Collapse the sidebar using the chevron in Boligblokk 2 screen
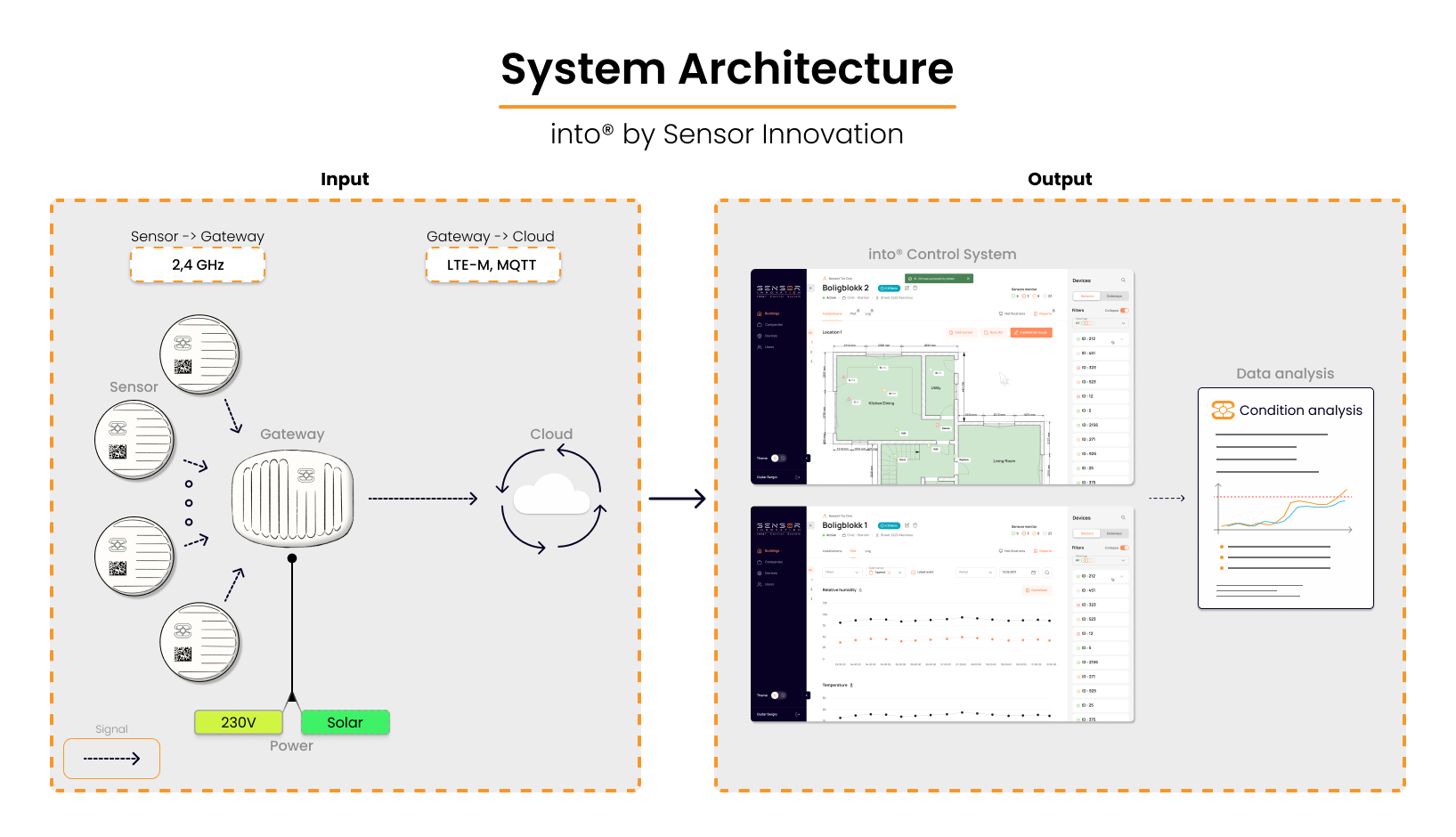The image size is (1456, 837). pos(808,458)
